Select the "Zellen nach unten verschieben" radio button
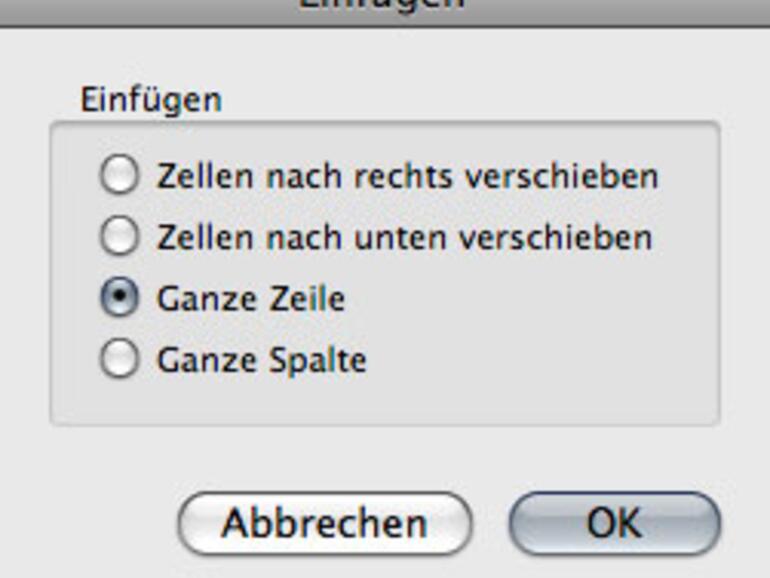Image resolution: width=770 pixels, height=578 pixels. coord(119,237)
